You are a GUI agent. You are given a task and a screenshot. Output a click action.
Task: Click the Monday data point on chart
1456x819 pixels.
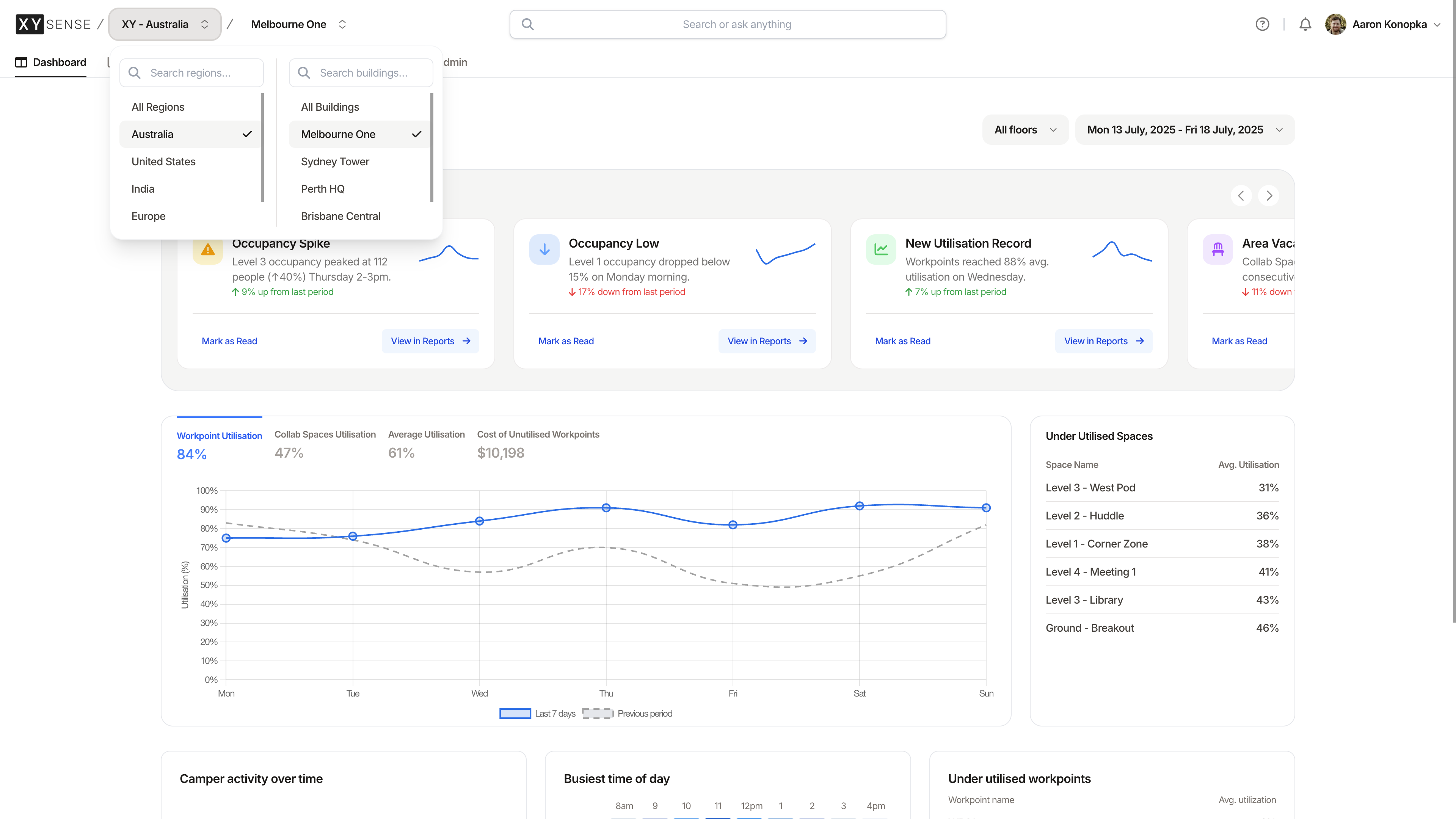click(226, 538)
